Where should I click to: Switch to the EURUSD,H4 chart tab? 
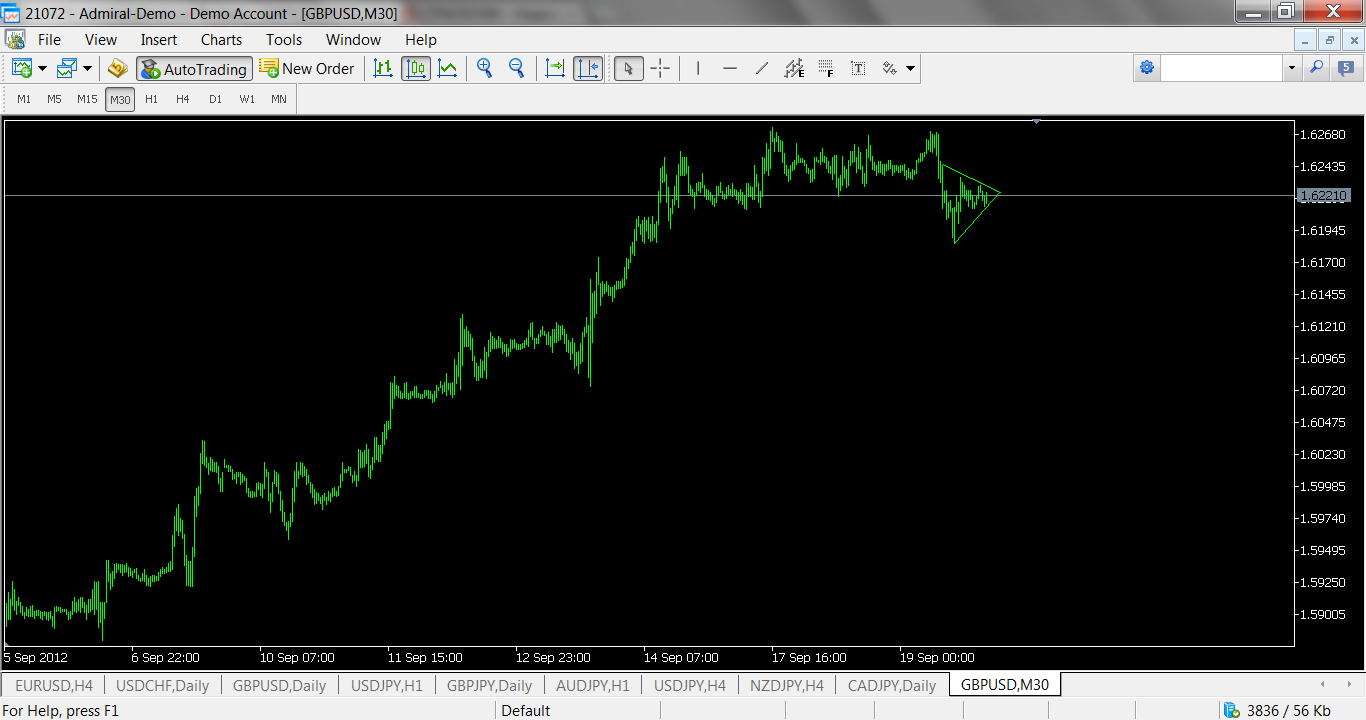[x=54, y=685]
